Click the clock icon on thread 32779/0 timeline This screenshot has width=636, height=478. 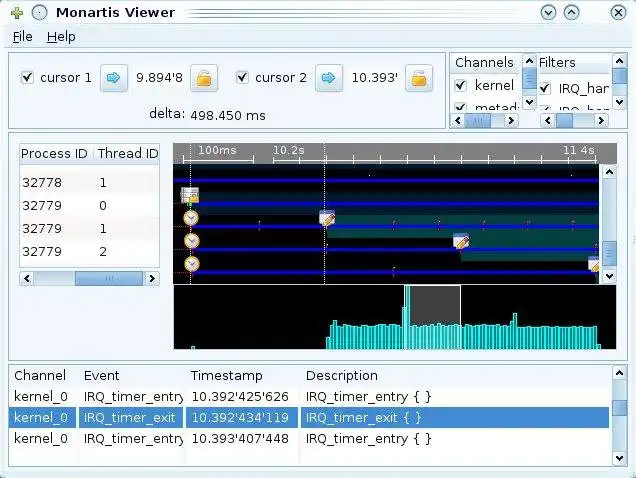tap(191, 218)
